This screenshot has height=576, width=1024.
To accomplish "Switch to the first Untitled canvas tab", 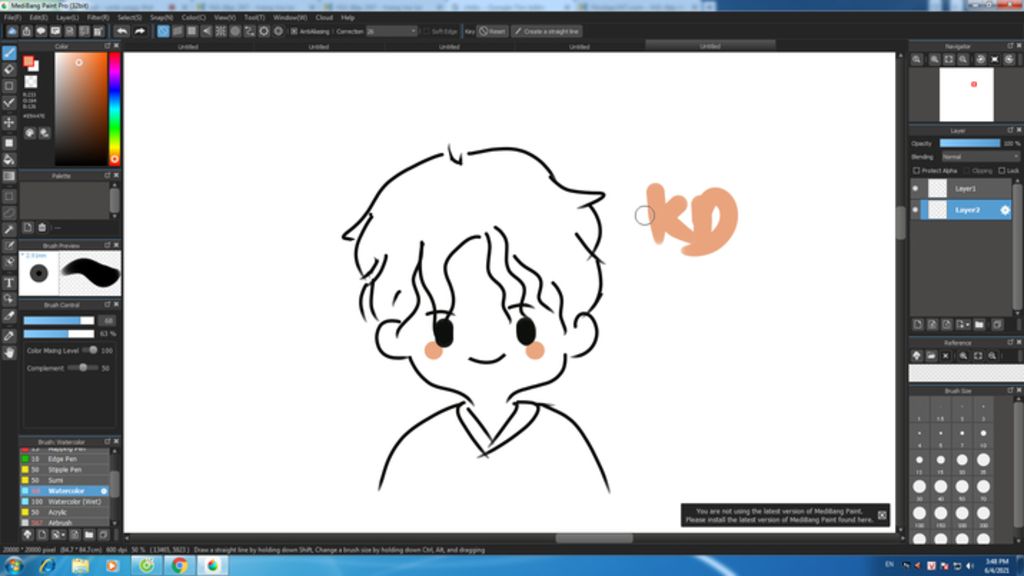I will [188, 46].
